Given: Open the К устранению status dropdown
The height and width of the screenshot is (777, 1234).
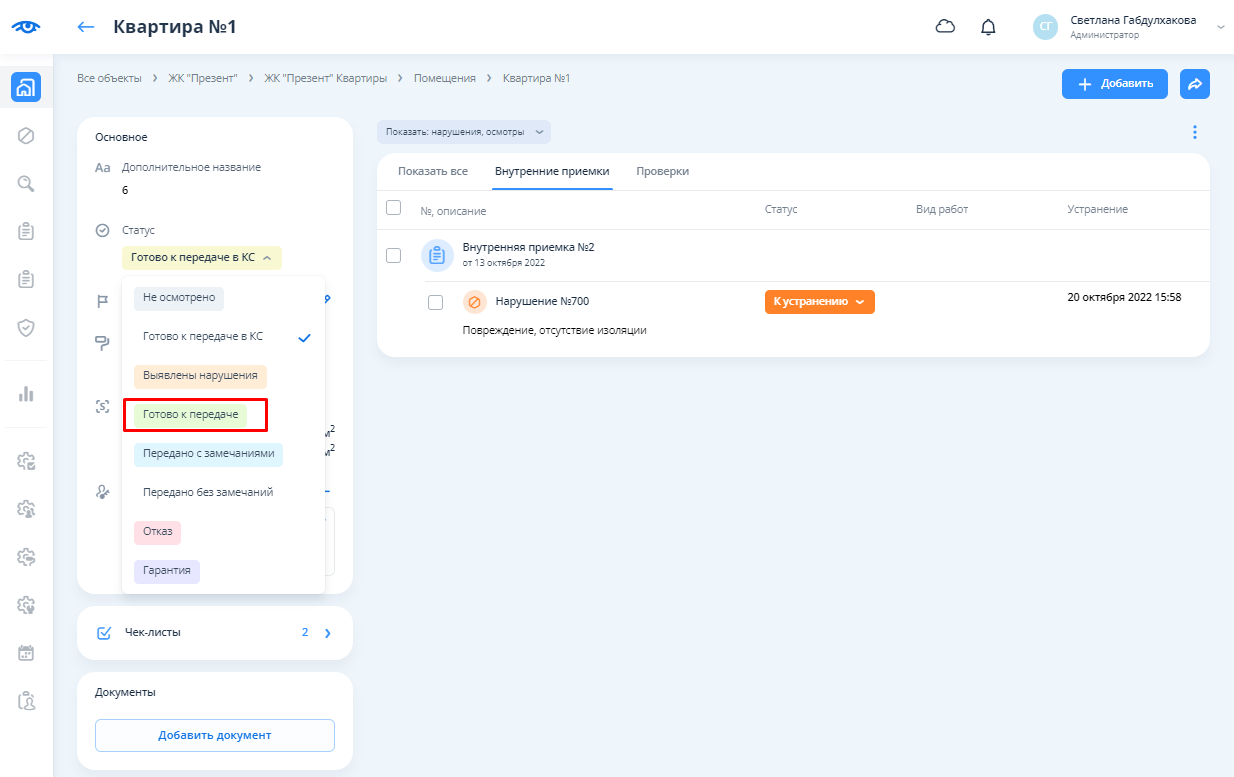Looking at the screenshot, I should tap(819, 302).
